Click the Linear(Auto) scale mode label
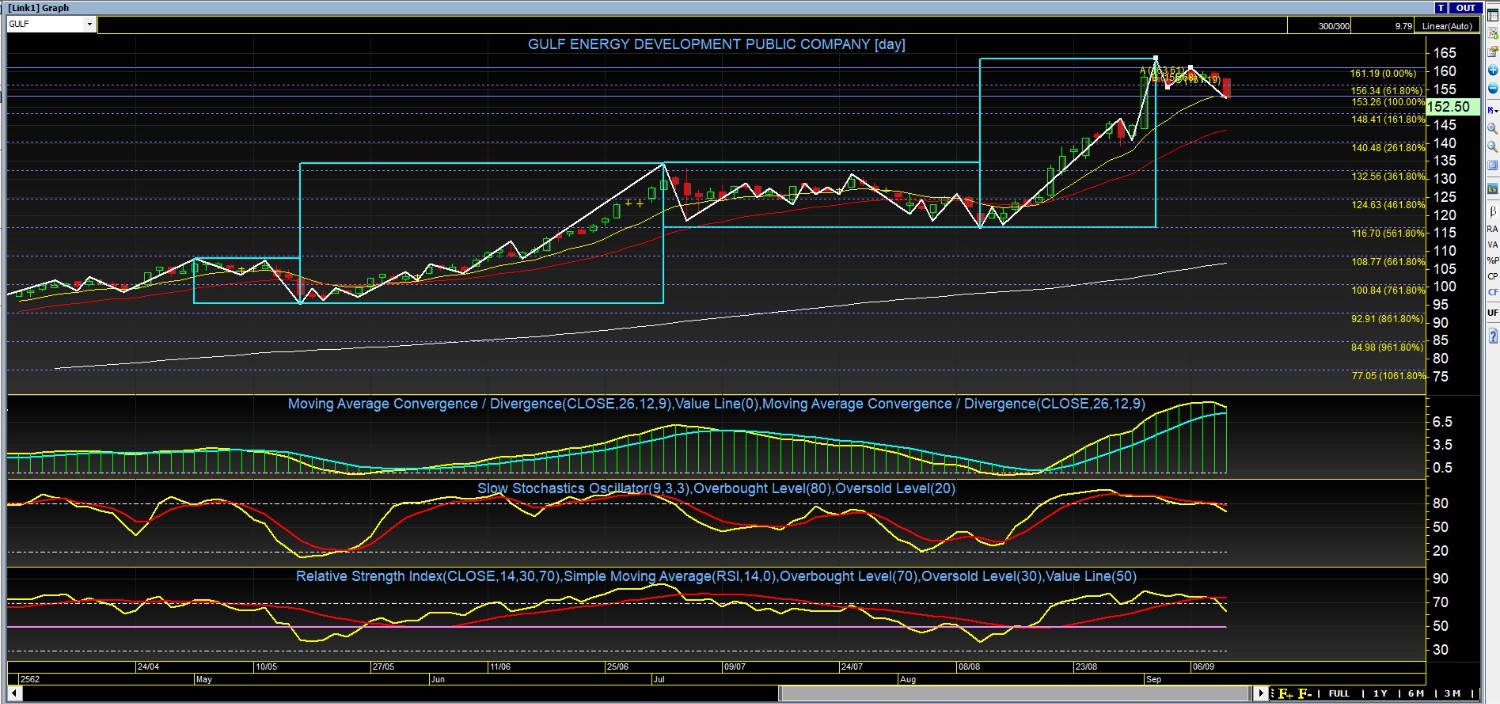 [1448, 26]
